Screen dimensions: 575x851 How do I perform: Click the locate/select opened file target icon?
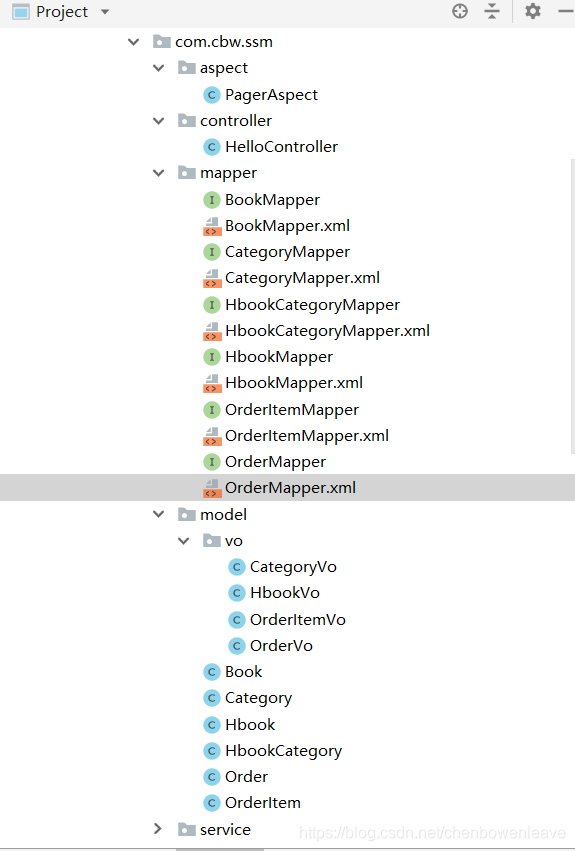click(460, 11)
